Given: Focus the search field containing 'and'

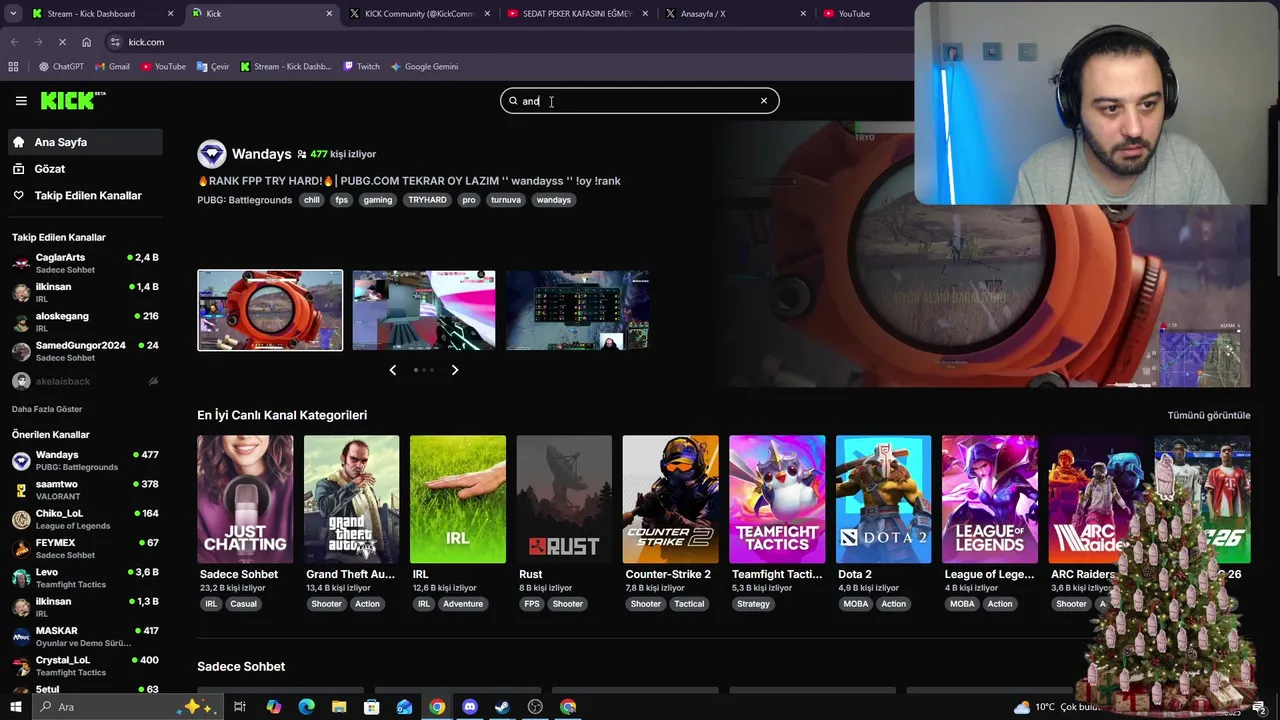Looking at the screenshot, I should pyautogui.click(x=640, y=101).
